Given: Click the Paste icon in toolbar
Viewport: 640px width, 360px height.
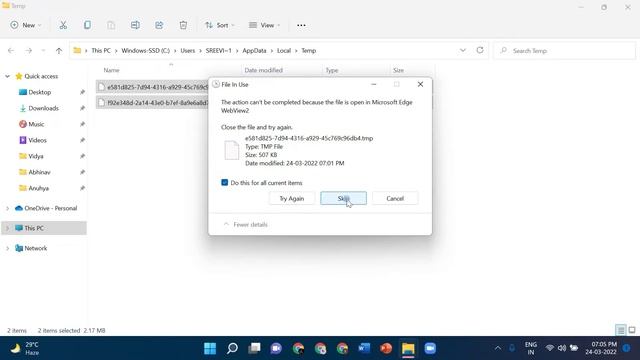Looking at the screenshot, I should point(111,25).
